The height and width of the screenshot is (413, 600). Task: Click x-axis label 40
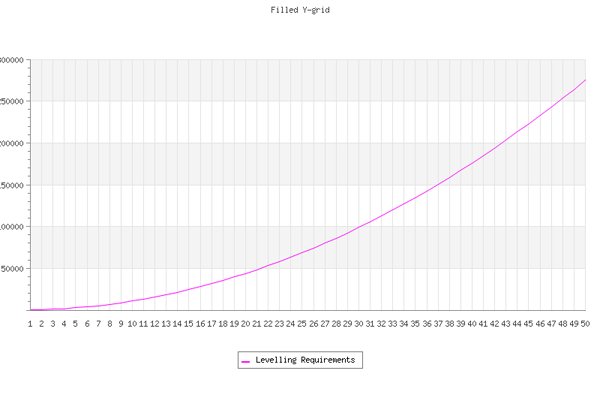(x=471, y=324)
